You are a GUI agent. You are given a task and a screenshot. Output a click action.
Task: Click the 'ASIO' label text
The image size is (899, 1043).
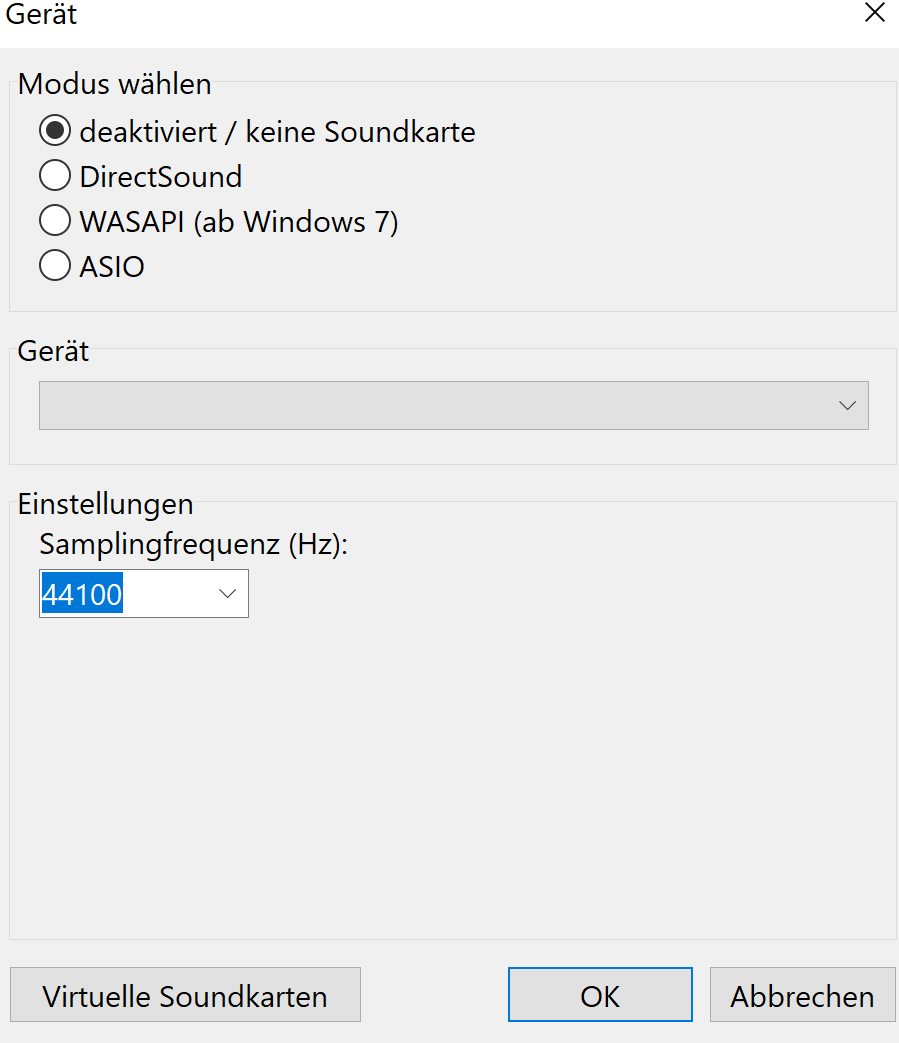tap(112, 267)
